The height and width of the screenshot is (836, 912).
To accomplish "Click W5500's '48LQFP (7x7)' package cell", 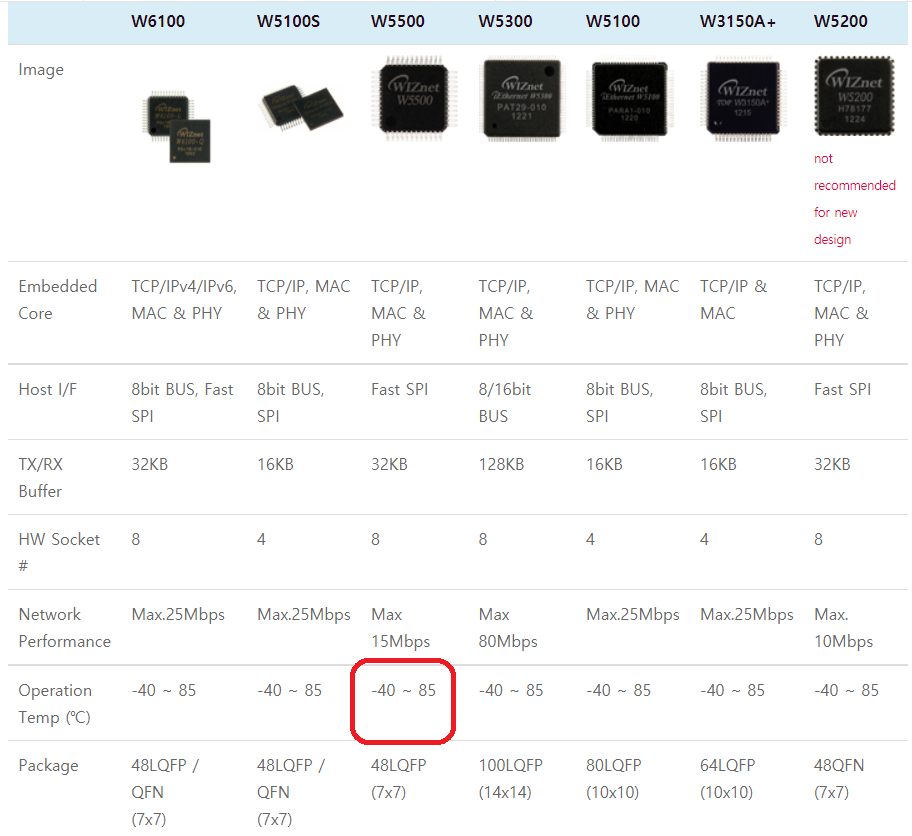I will click(398, 779).
